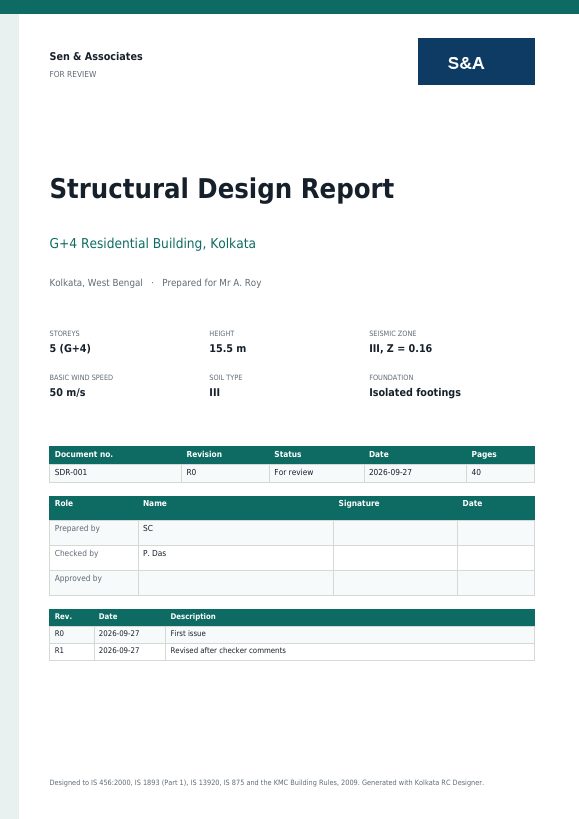
Task: Click the date cell in the R0 revision row
Action: tap(130, 634)
